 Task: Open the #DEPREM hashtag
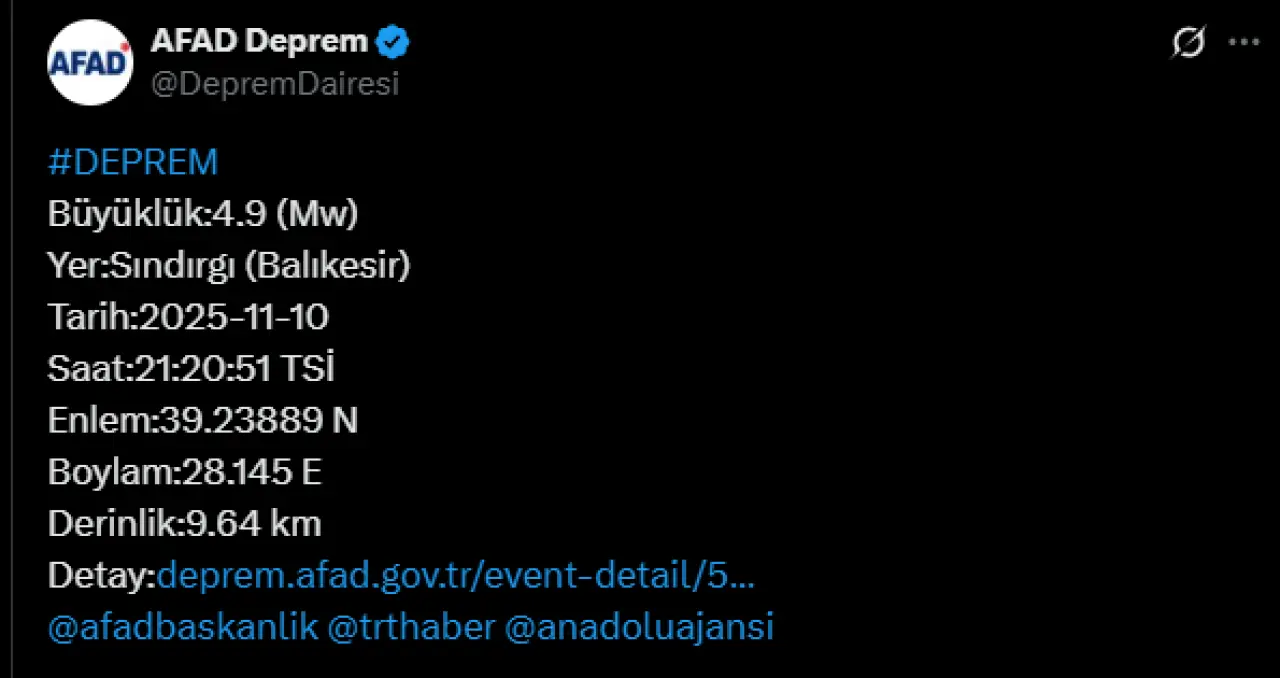[x=132, y=163]
